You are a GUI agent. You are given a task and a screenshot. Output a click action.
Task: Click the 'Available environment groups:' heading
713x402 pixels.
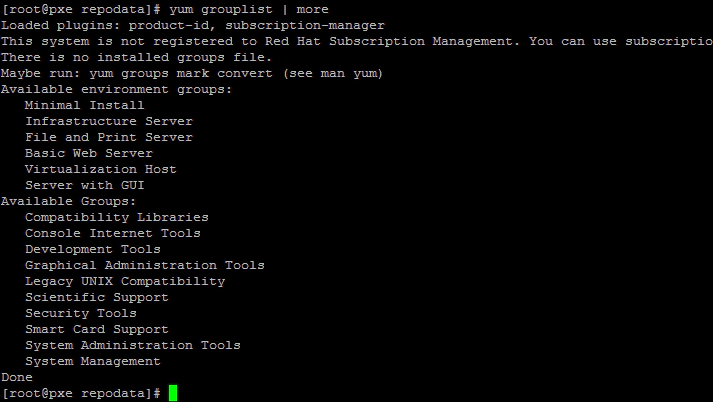coord(116,89)
